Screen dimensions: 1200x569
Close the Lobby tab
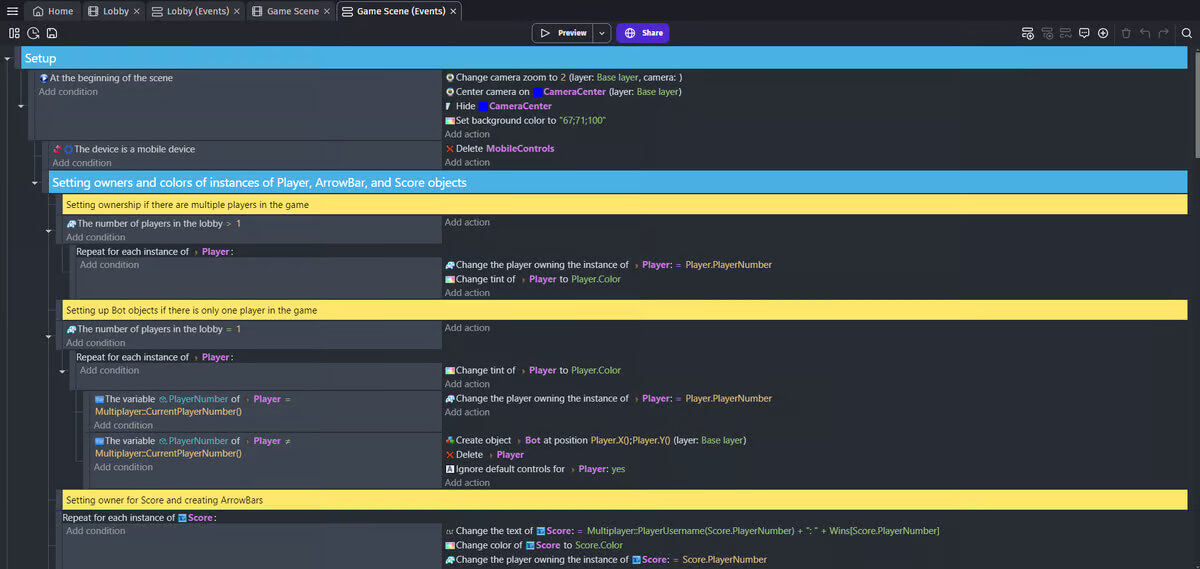click(x=136, y=11)
